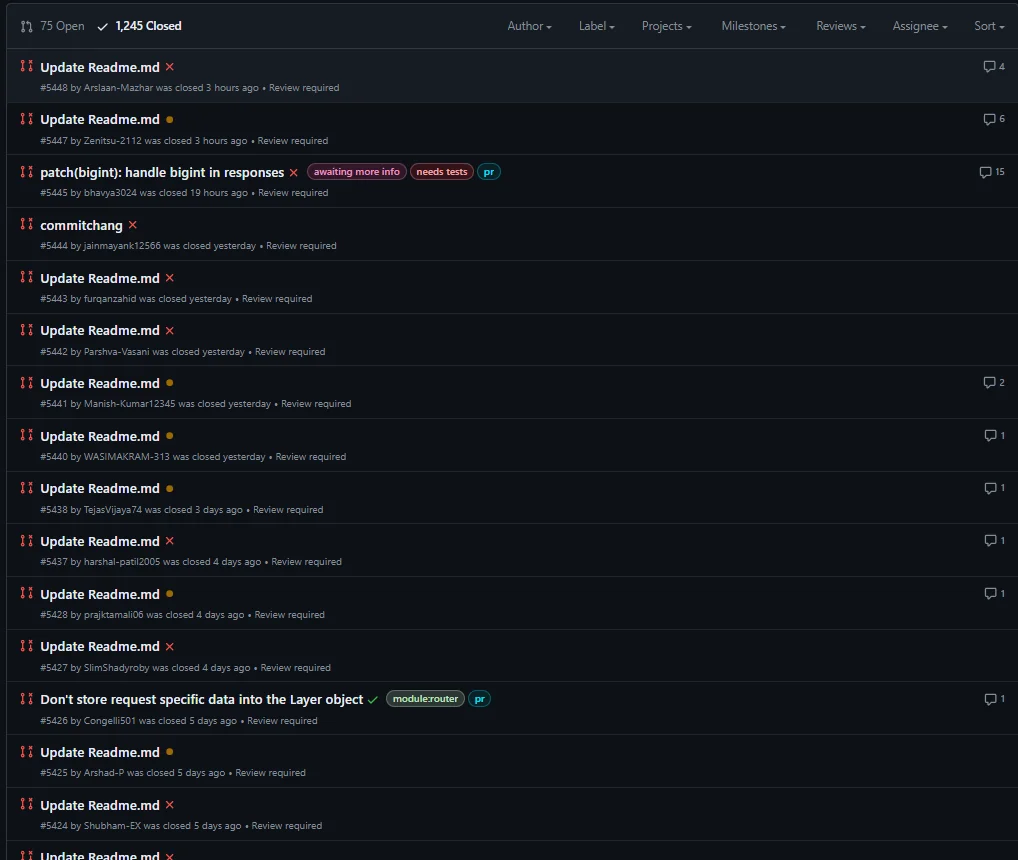Open the comment icon on PR #5426

[995, 699]
